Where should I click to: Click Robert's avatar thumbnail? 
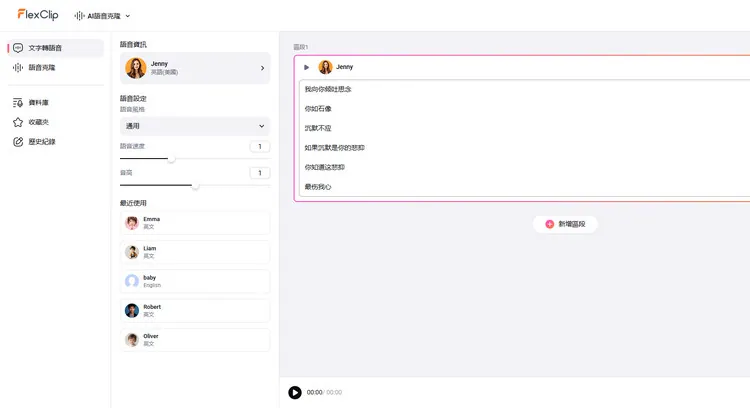(x=132, y=310)
